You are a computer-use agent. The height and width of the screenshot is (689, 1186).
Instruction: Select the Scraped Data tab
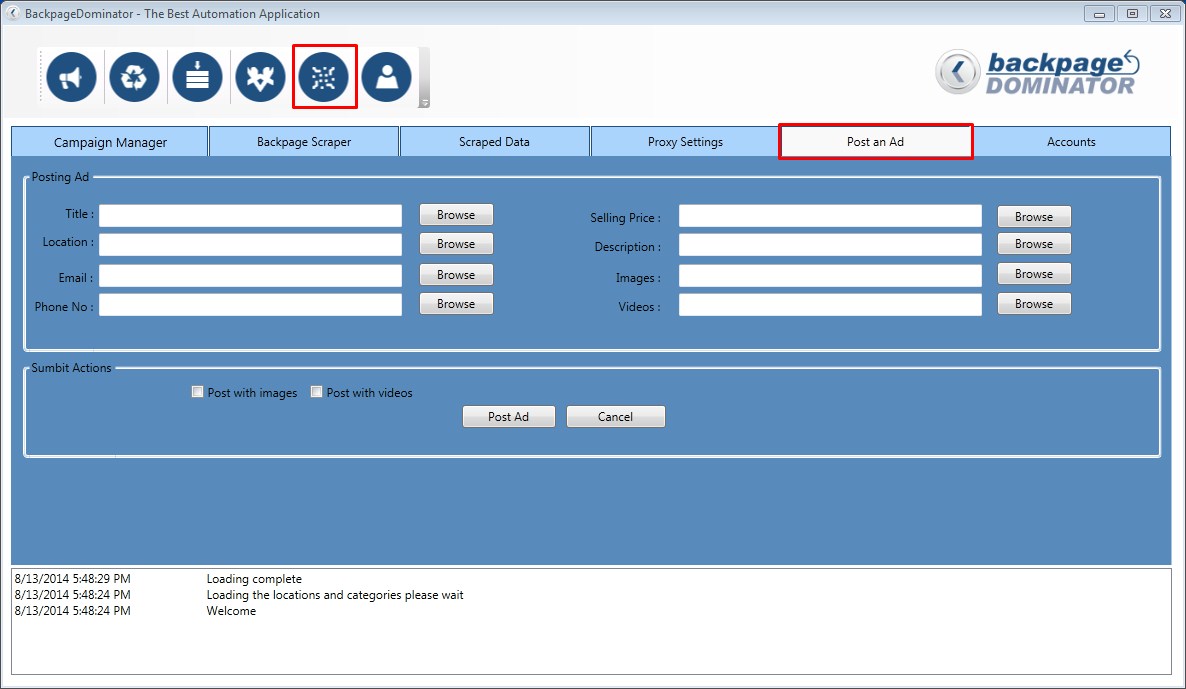[494, 141]
